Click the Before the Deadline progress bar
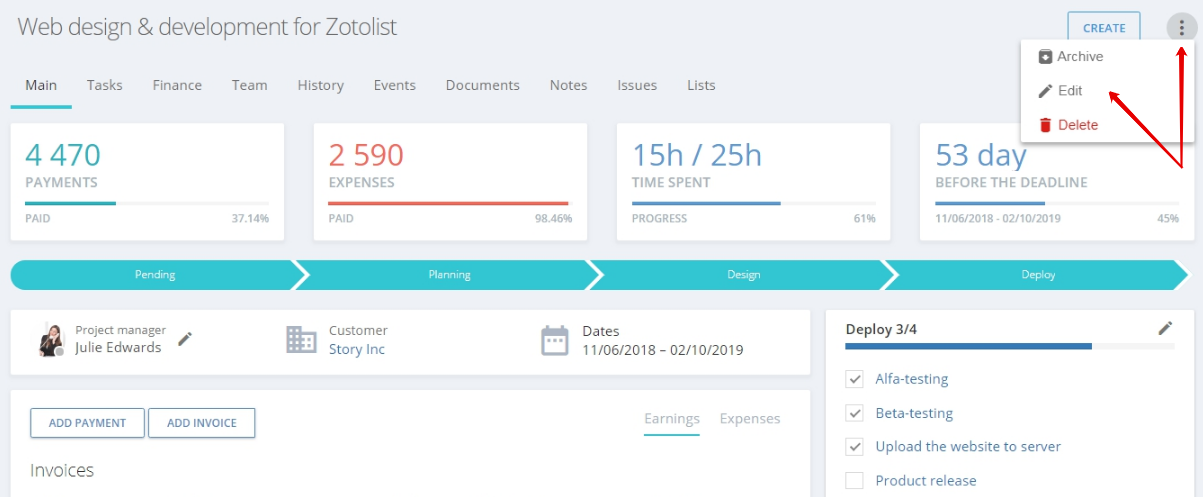Screen dimensions: 1203x497 1057,203
